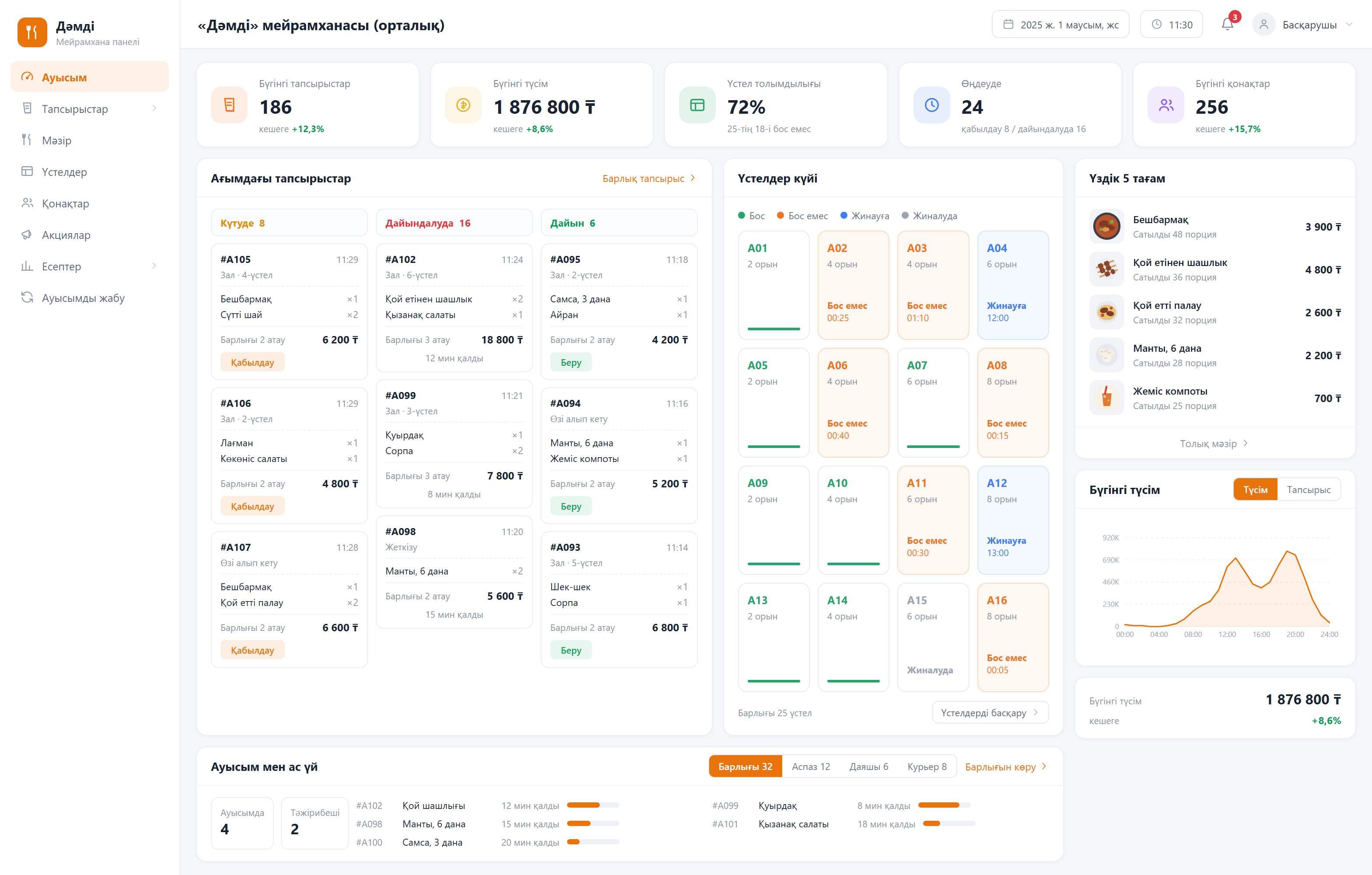1372x875 pixels.
Task: Expand the Тапсырыстар sidebar submenu chevron
Action: tap(154, 109)
